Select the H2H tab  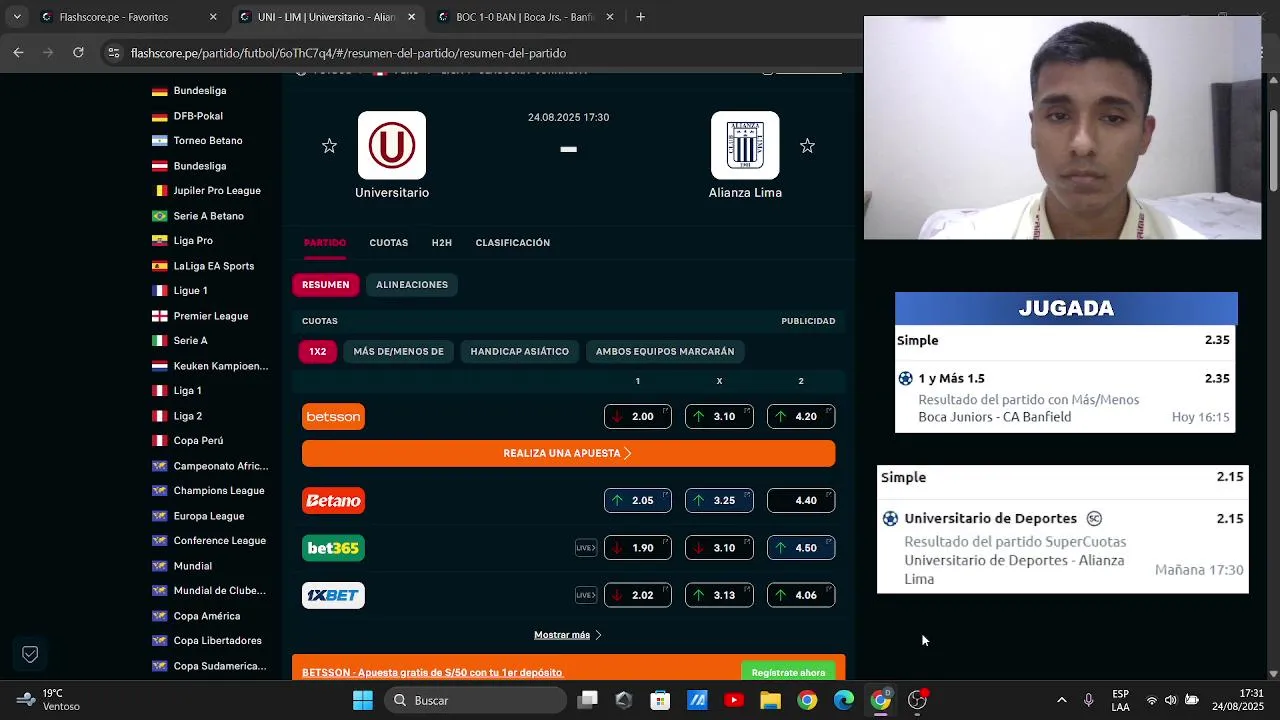[442, 243]
